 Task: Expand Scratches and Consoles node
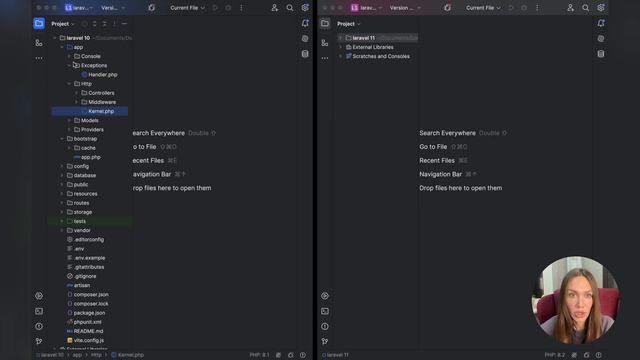tap(340, 56)
